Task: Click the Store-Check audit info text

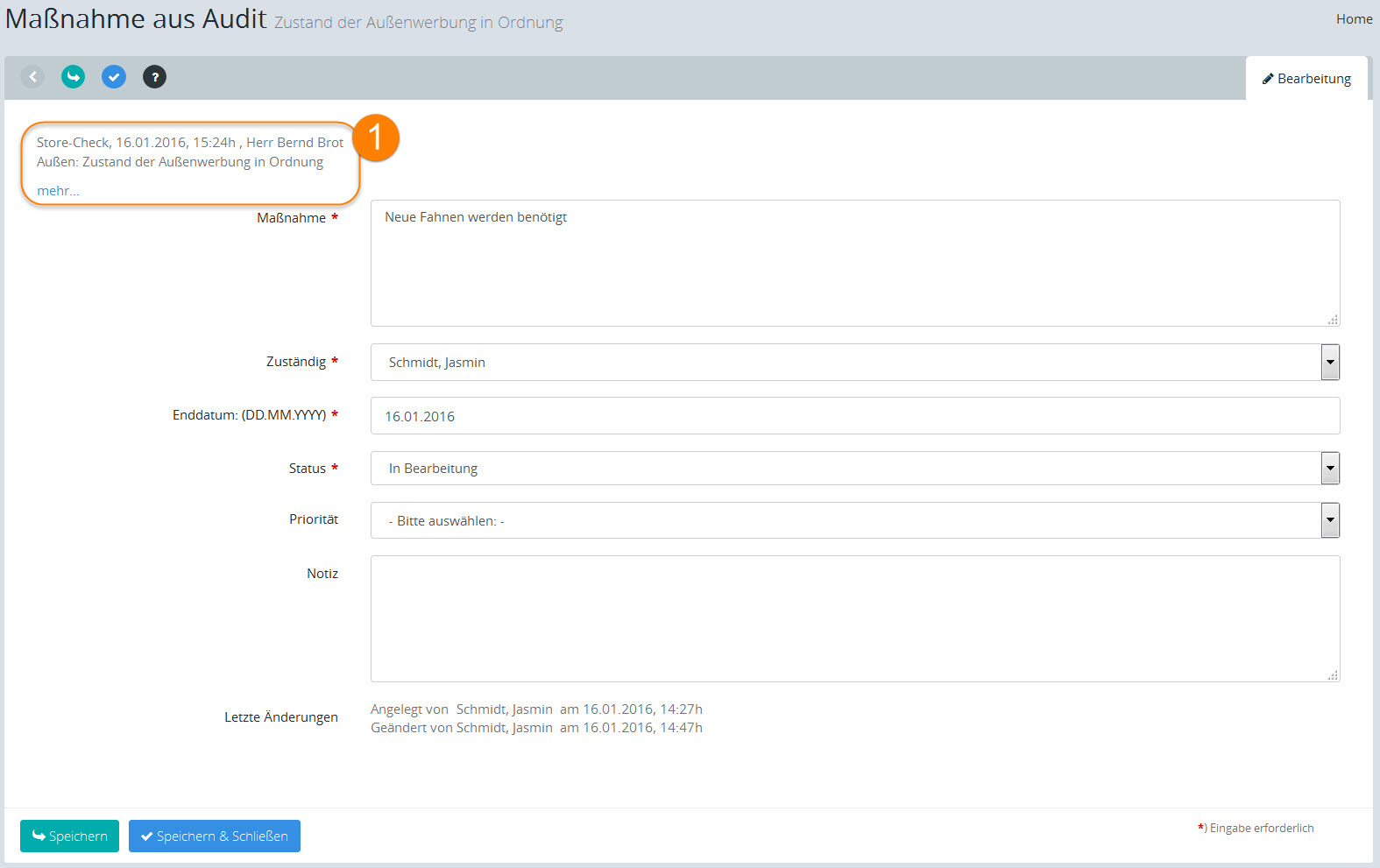Action: [190, 143]
